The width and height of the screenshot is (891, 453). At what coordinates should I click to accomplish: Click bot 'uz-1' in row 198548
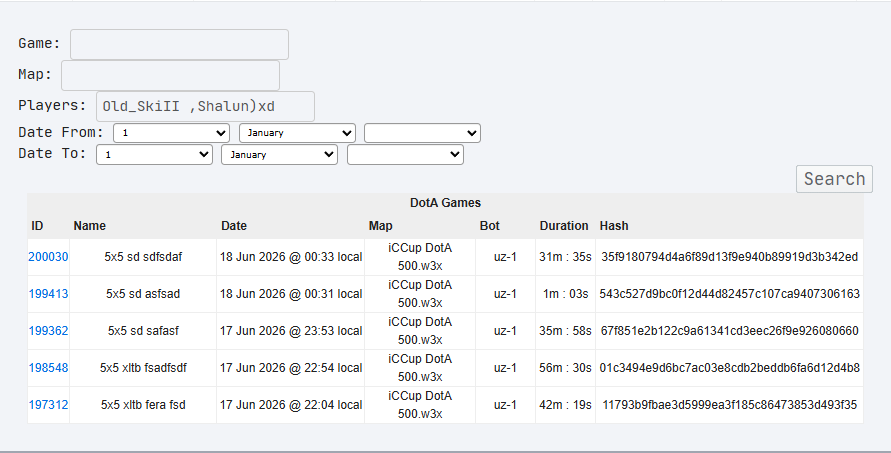click(505, 368)
